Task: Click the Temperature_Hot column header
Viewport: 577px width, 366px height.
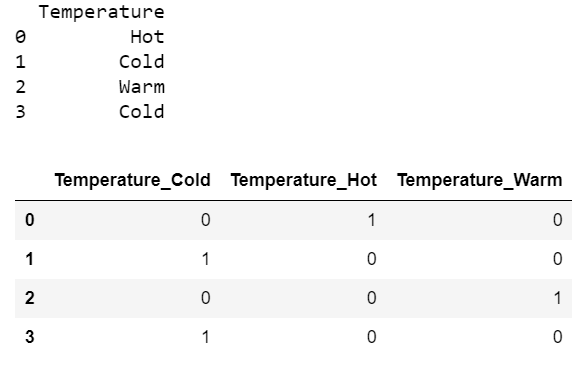Action: click(304, 180)
